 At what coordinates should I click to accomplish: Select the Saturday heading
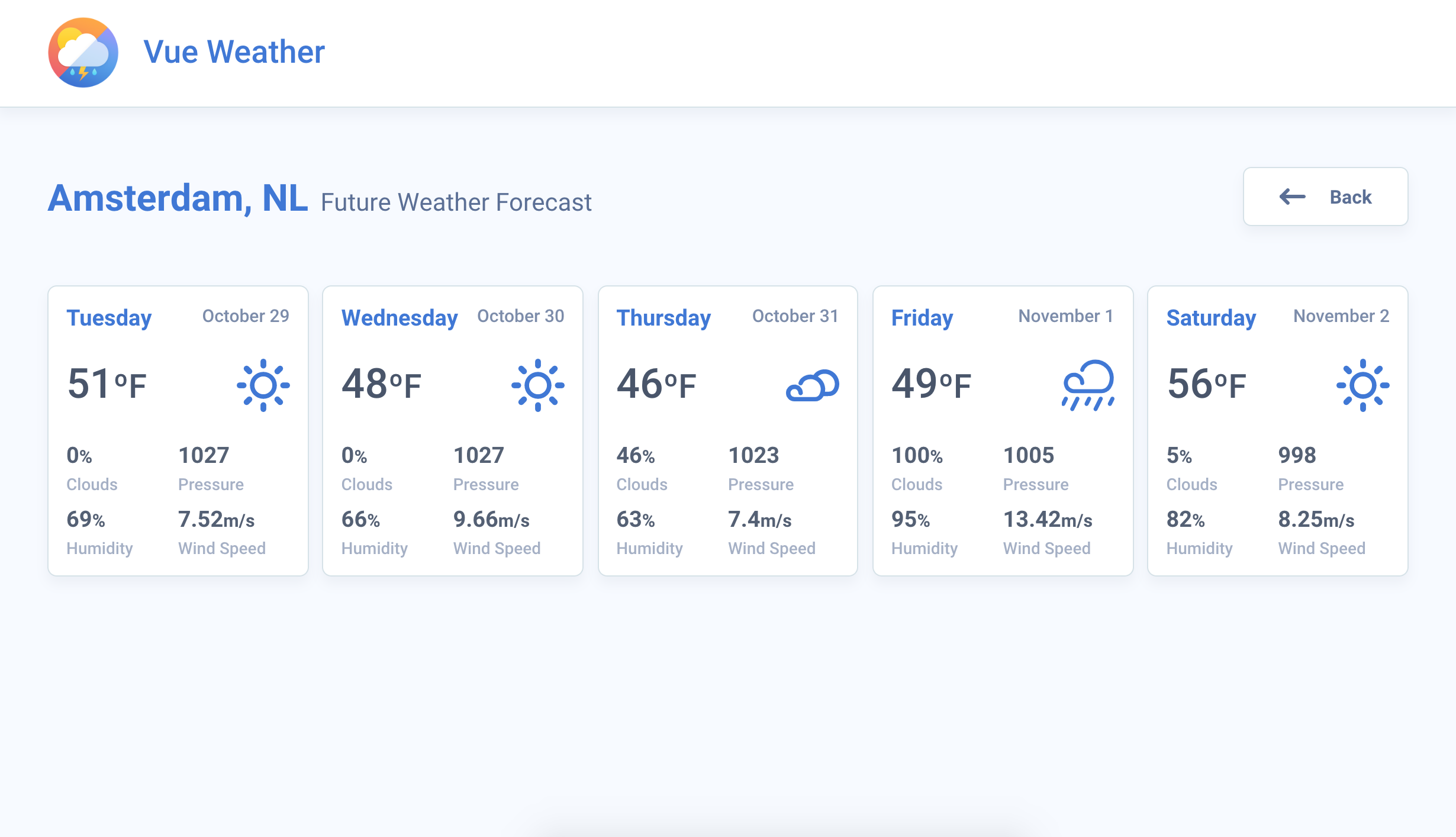pos(1211,318)
